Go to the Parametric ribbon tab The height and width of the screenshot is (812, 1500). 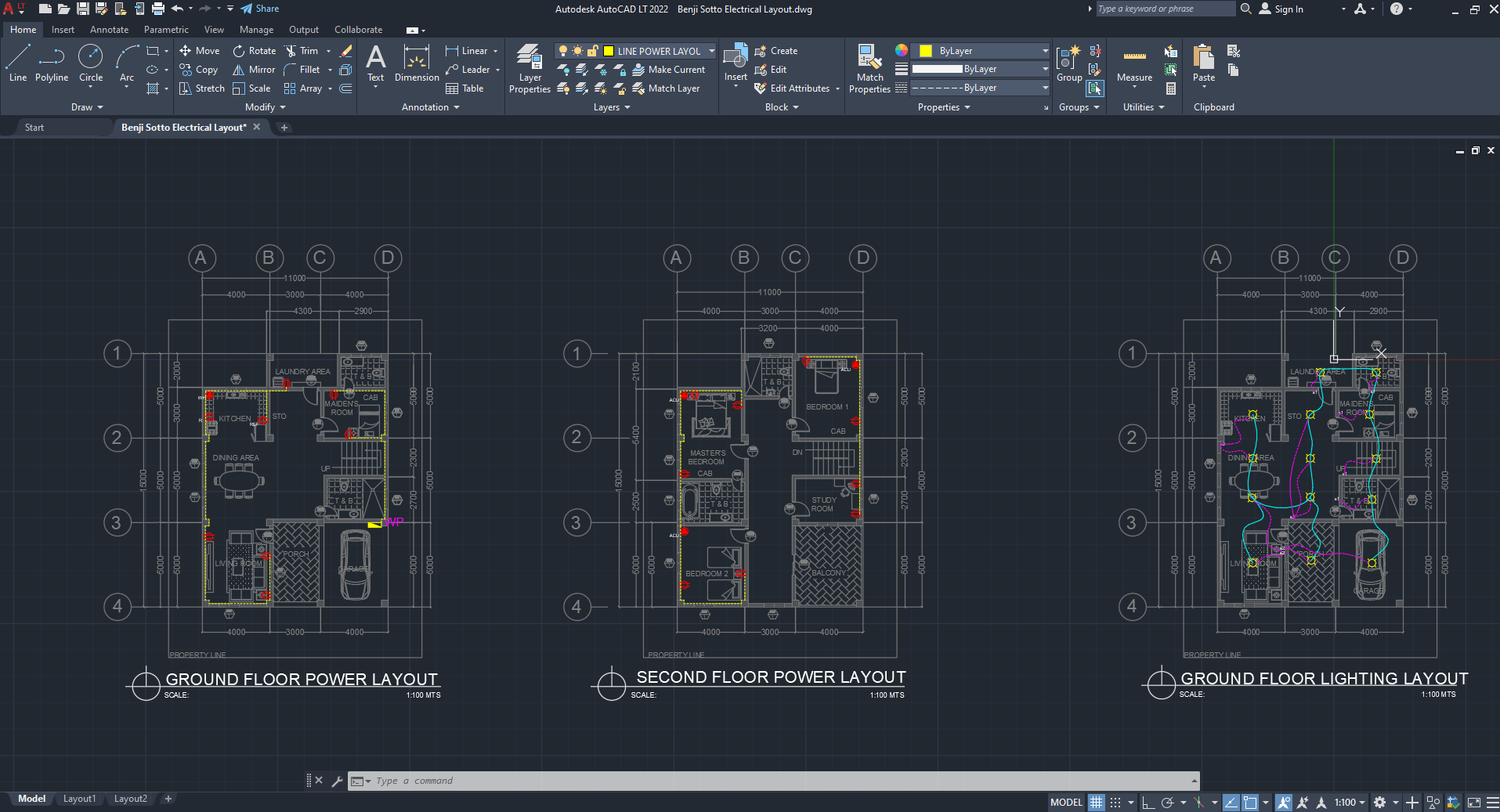(166, 30)
